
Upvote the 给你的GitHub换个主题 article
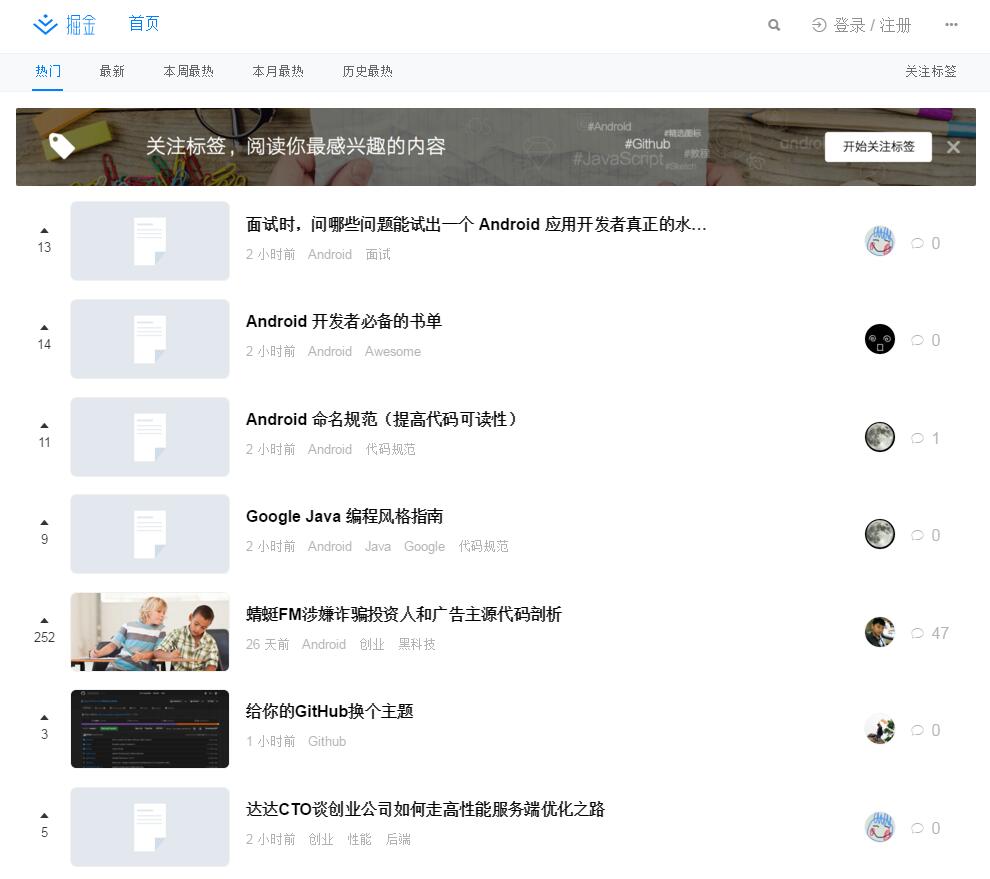click(x=44, y=718)
